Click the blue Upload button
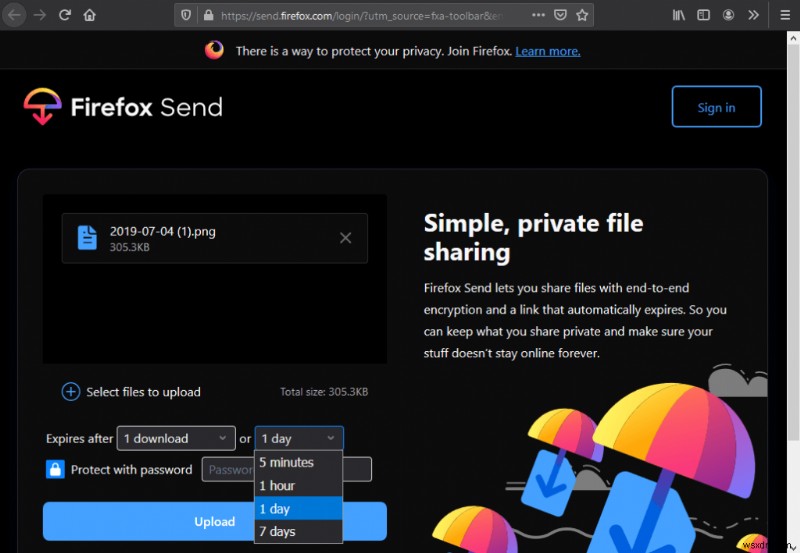 click(214, 521)
